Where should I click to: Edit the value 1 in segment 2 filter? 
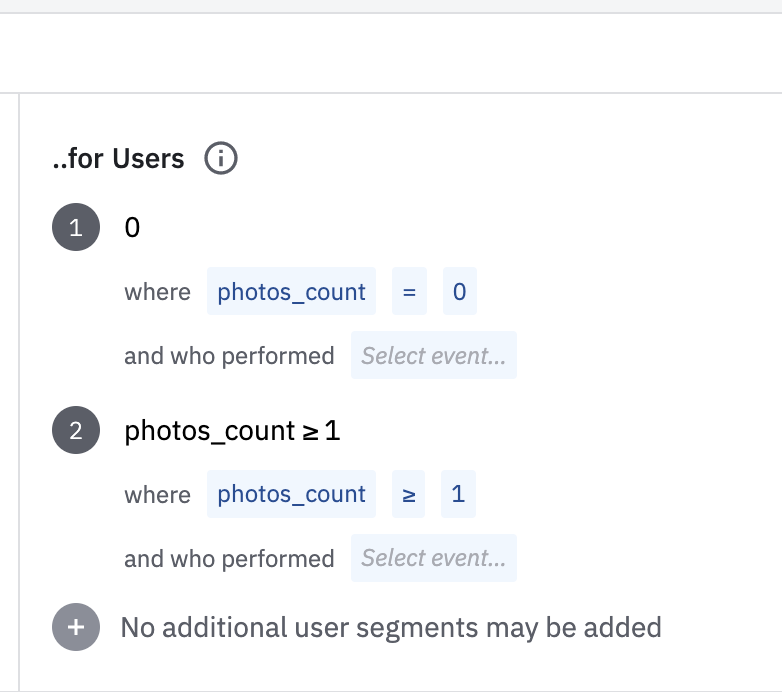(x=458, y=494)
